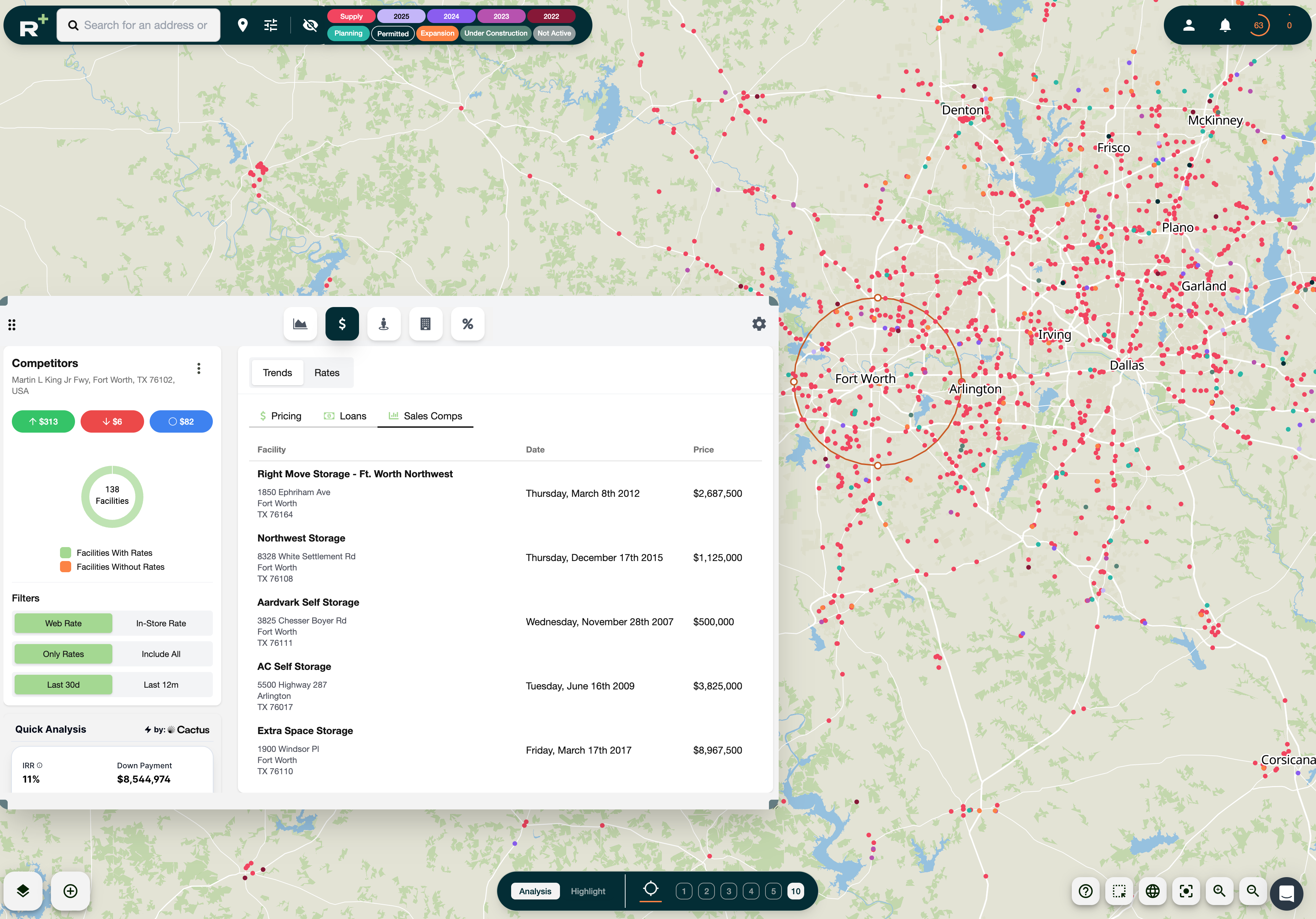
Task: Open the filter sliders icon next to search
Action: 270,25
